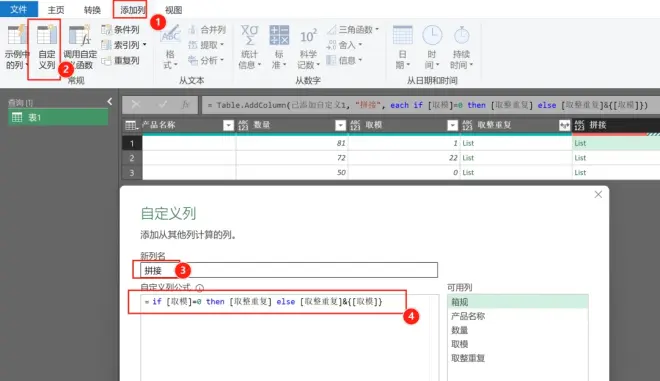This screenshot has width=660, height=381.
Task: Click 重复列 in the ribbon
Action: coord(121,60)
